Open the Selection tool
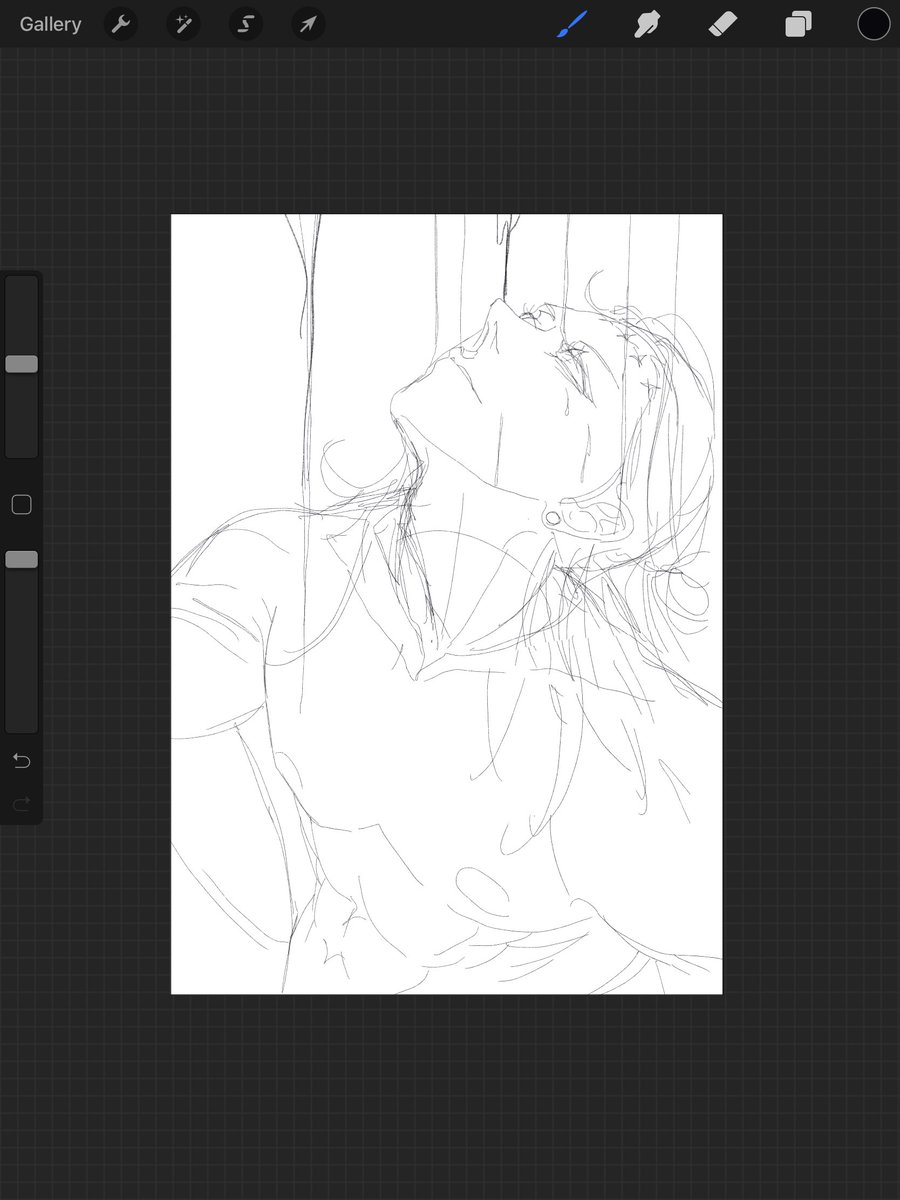This screenshot has height=1200, width=900. coord(246,24)
